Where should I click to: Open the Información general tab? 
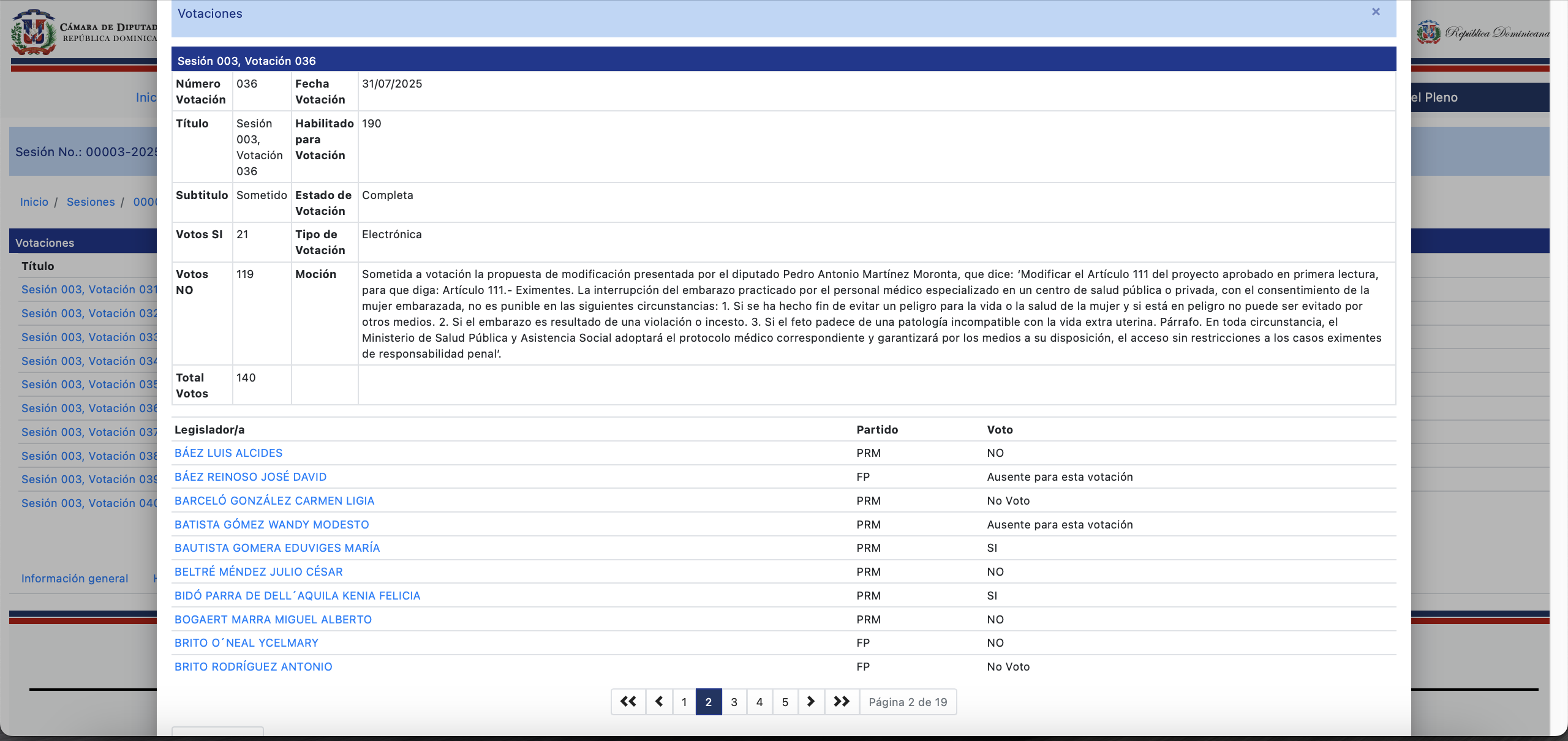pos(75,579)
